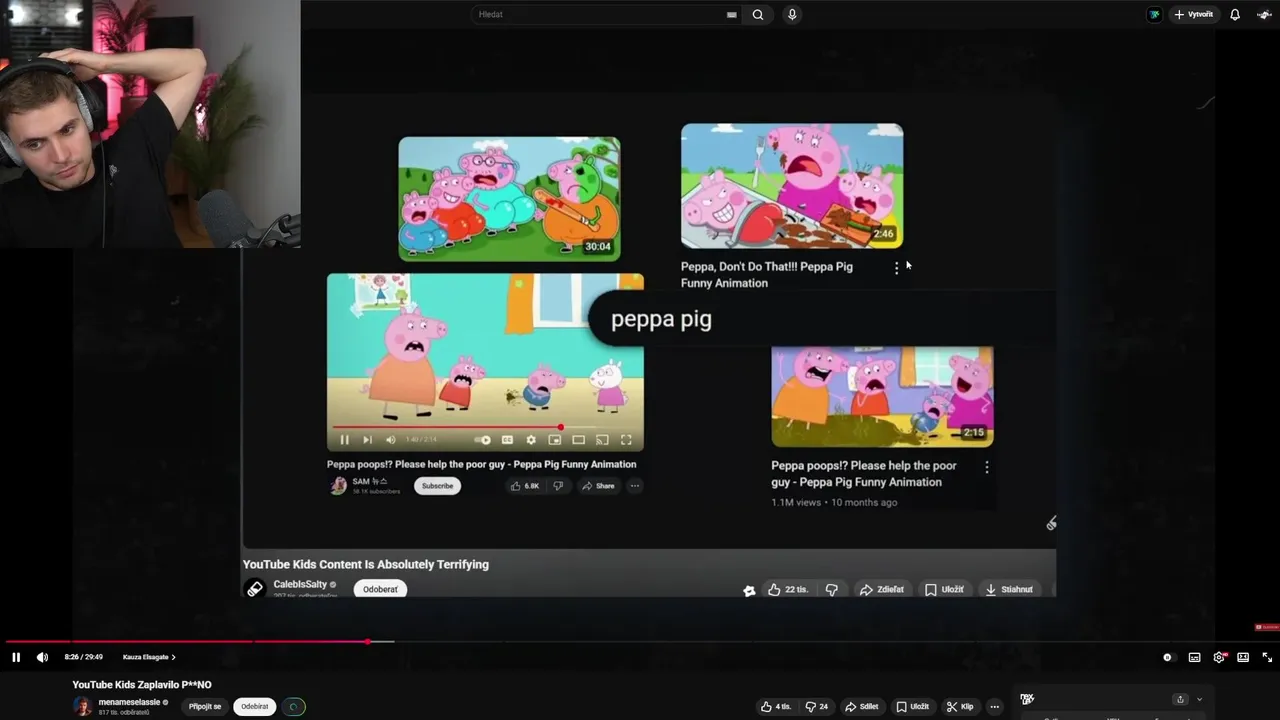
Task: Mute the main player's volume speaker icon
Action: (42, 657)
